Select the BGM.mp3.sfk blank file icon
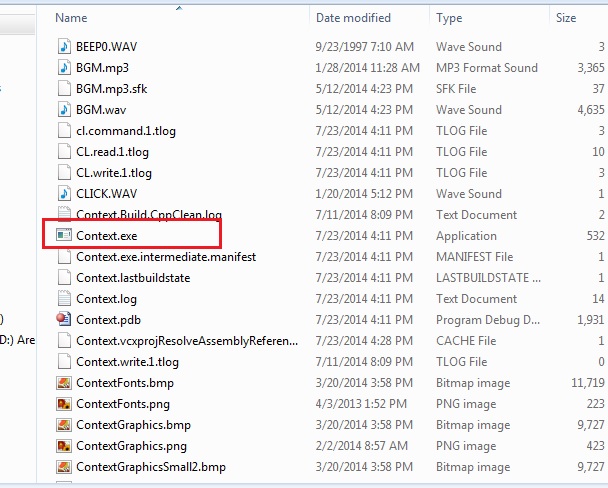This screenshot has height=488, width=608. coord(64,89)
